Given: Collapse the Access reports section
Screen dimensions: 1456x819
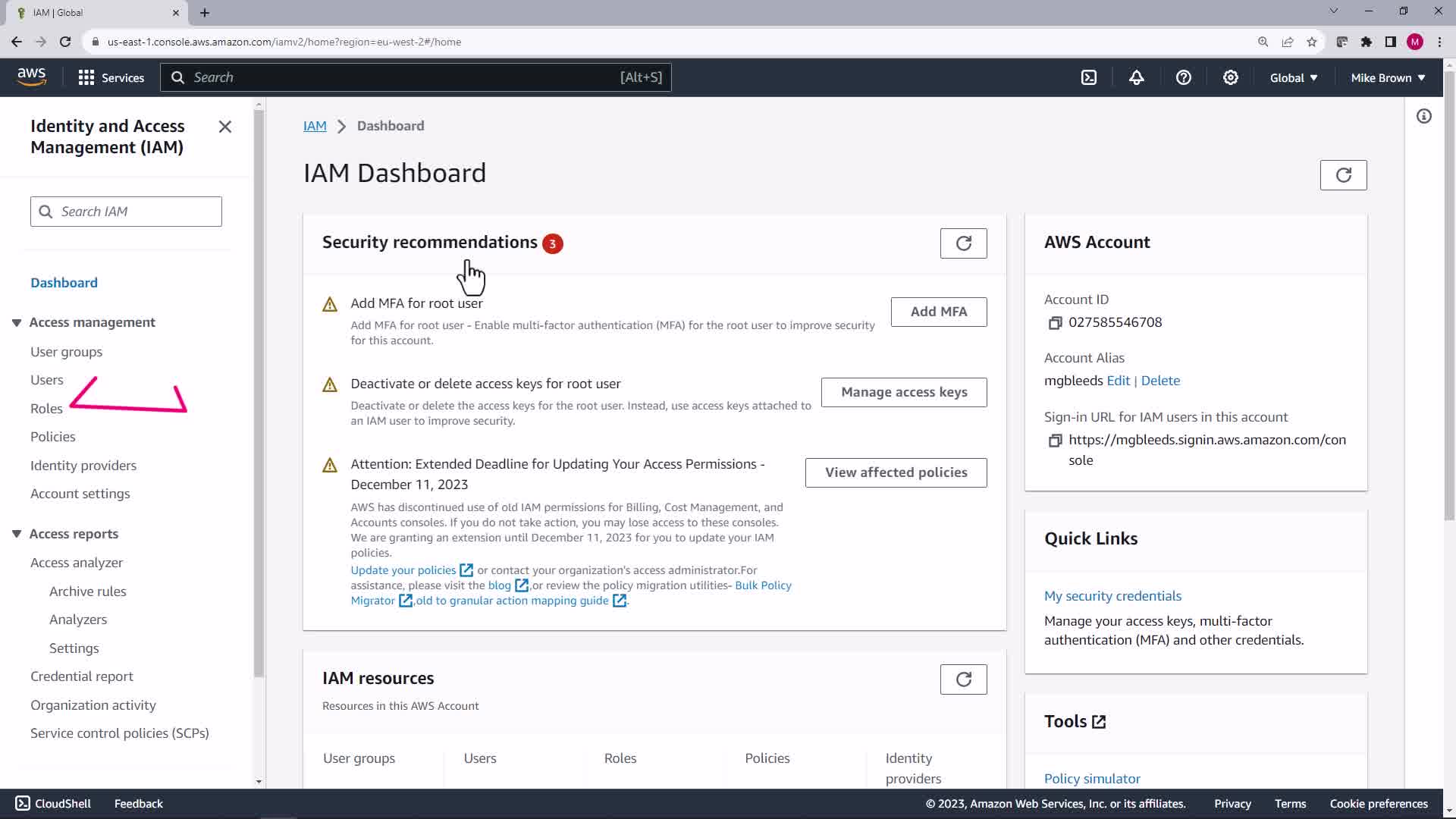Looking at the screenshot, I should coord(17,534).
